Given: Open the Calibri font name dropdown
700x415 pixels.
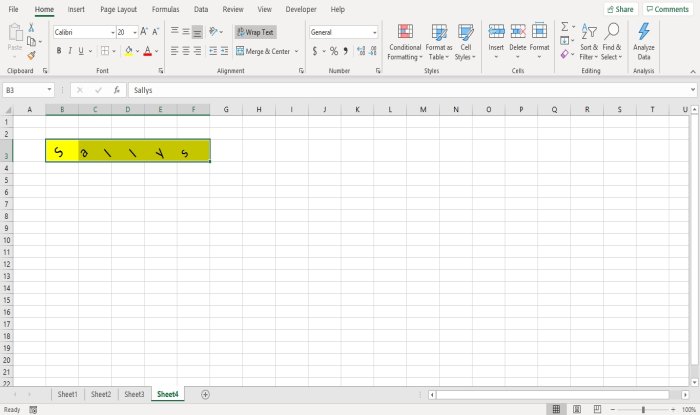Looking at the screenshot, I should click(x=112, y=32).
